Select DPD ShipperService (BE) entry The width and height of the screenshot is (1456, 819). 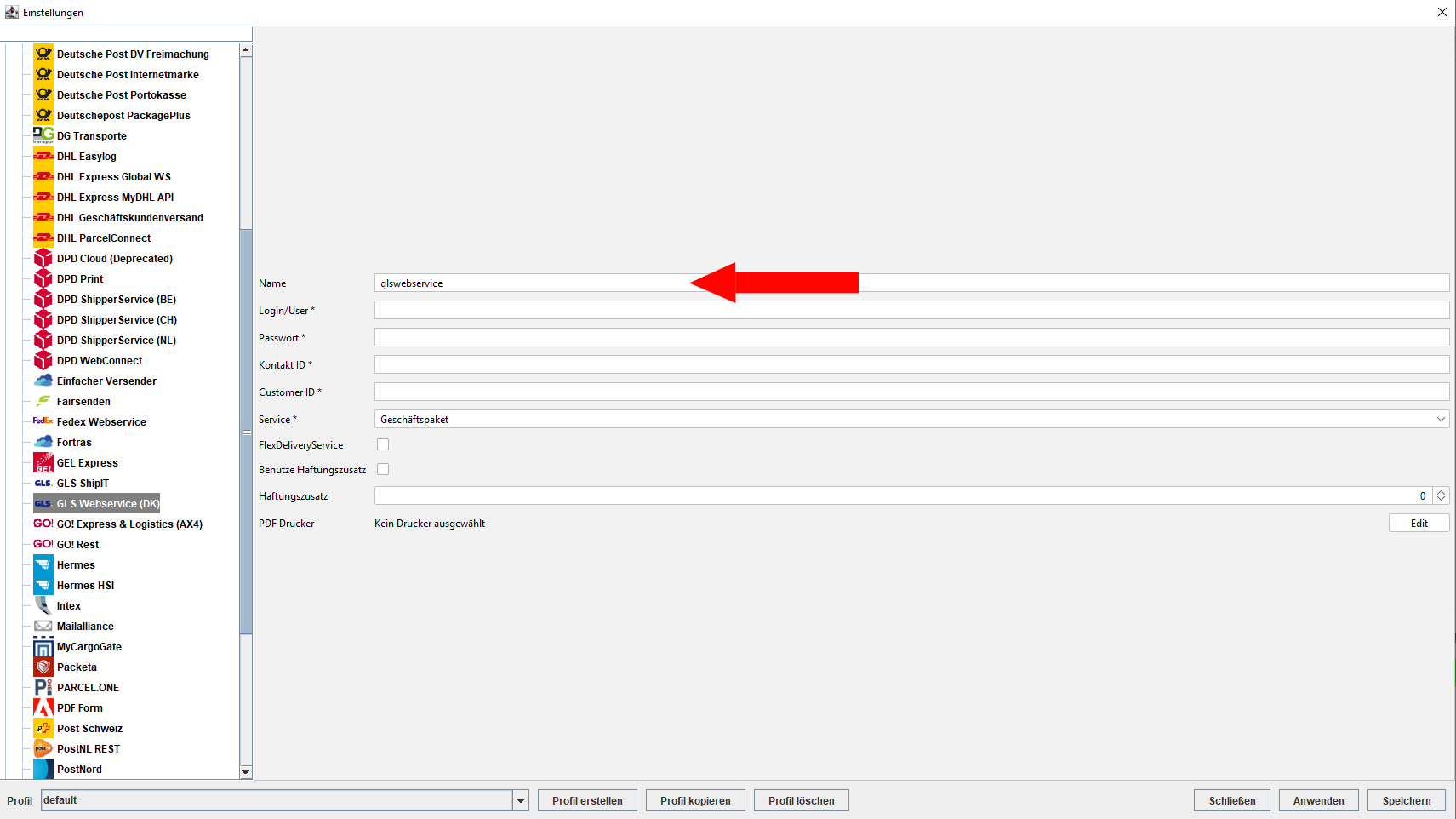coord(117,299)
